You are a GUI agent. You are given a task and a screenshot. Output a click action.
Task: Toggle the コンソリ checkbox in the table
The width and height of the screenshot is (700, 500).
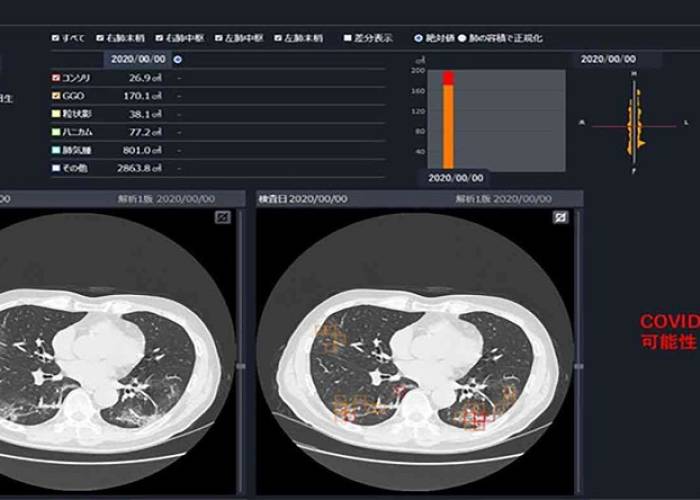[56, 78]
